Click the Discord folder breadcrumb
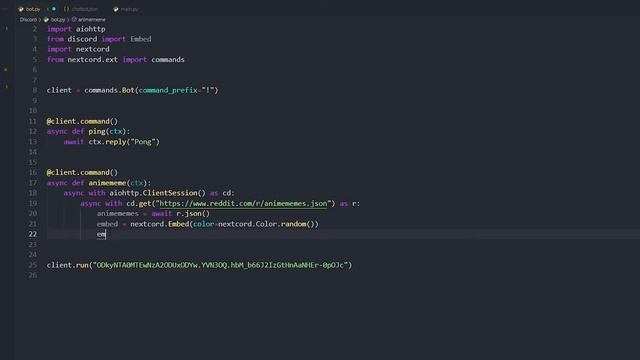 pos(28,20)
